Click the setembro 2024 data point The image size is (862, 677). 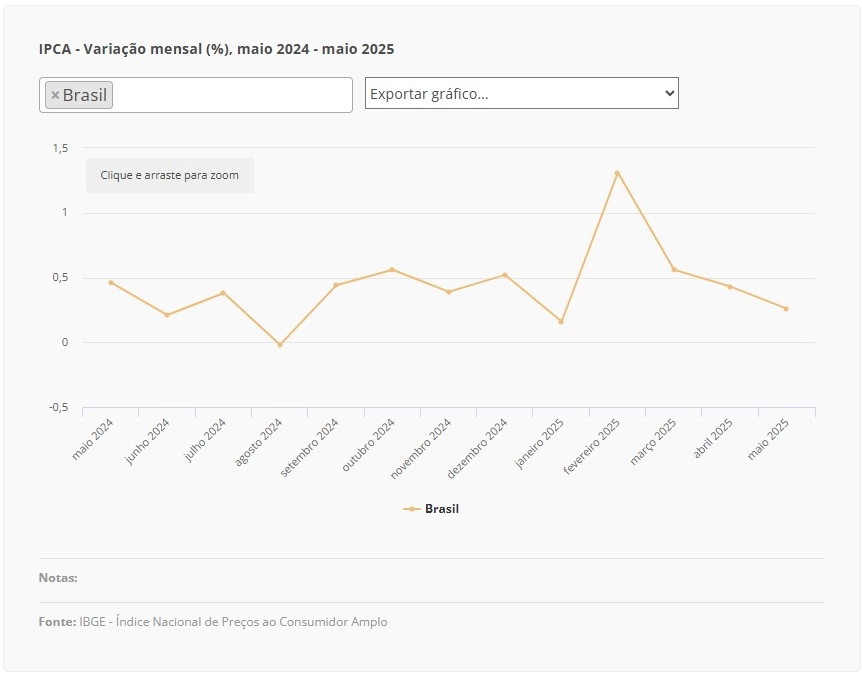point(336,285)
